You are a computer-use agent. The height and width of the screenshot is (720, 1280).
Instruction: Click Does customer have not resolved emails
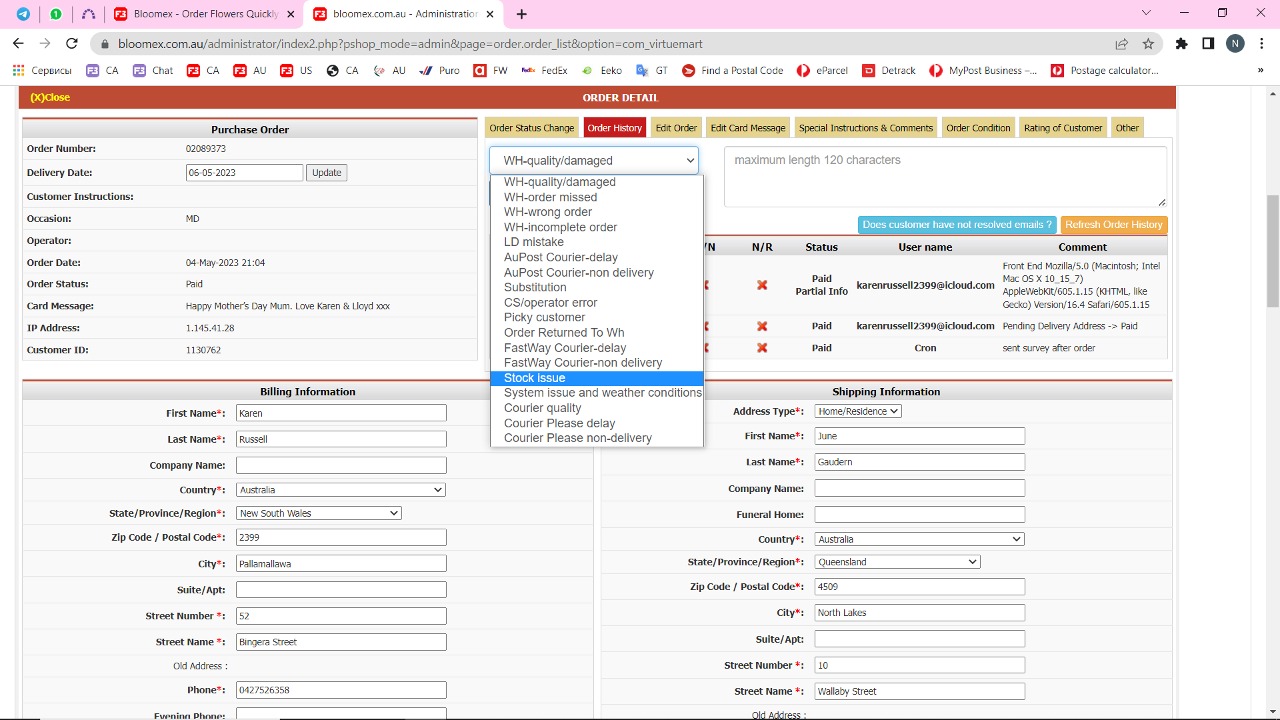pos(957,225)
